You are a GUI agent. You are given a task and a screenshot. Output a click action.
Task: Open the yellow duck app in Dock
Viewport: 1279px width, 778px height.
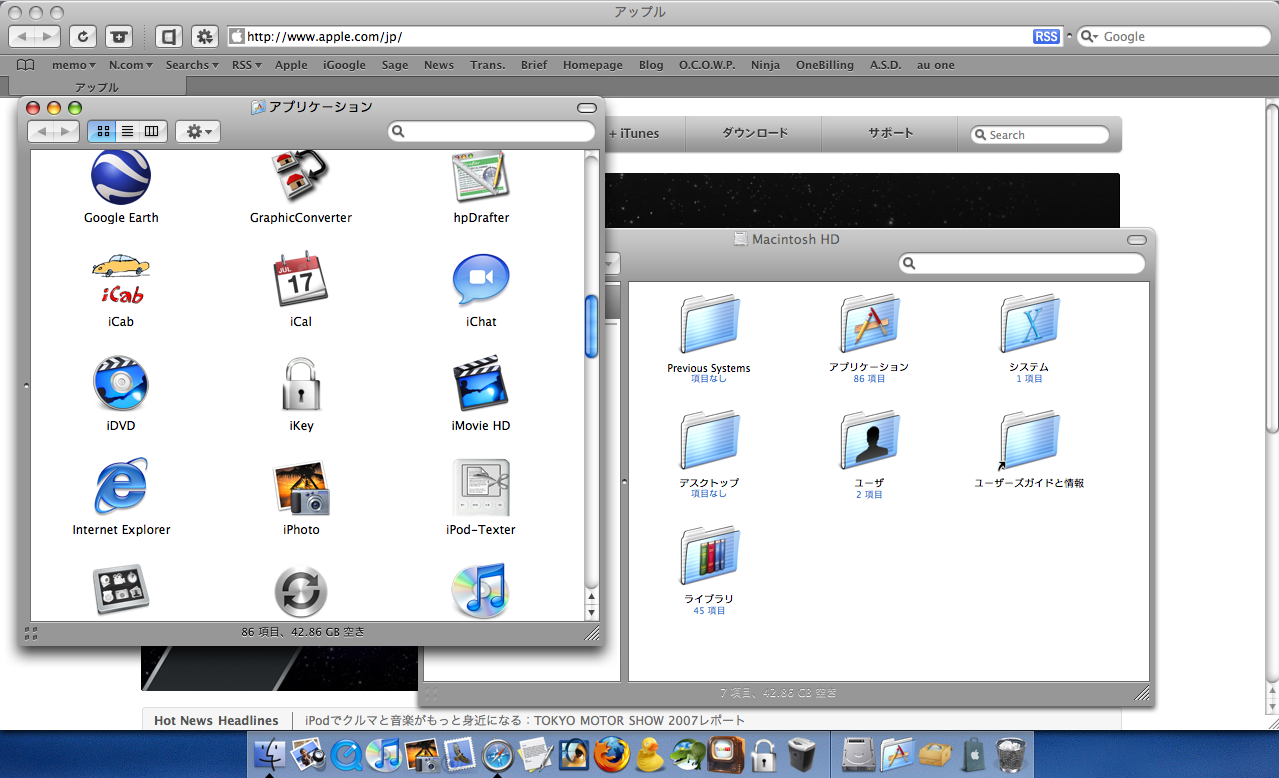[650, 753]
